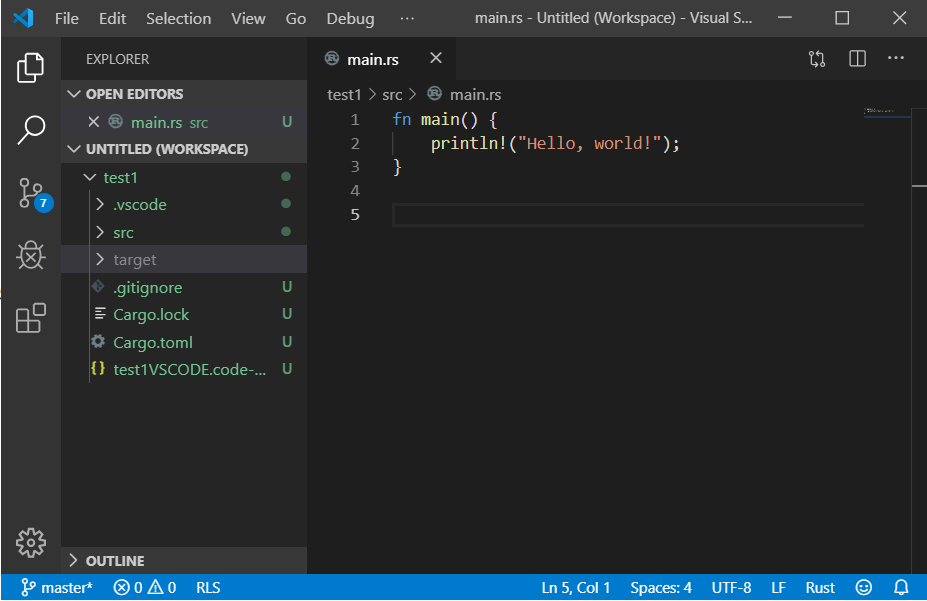Viewport: 927px width, 601px height.
Task: Click the "Hello, world!" string literal
Action: tap(589, 144)
